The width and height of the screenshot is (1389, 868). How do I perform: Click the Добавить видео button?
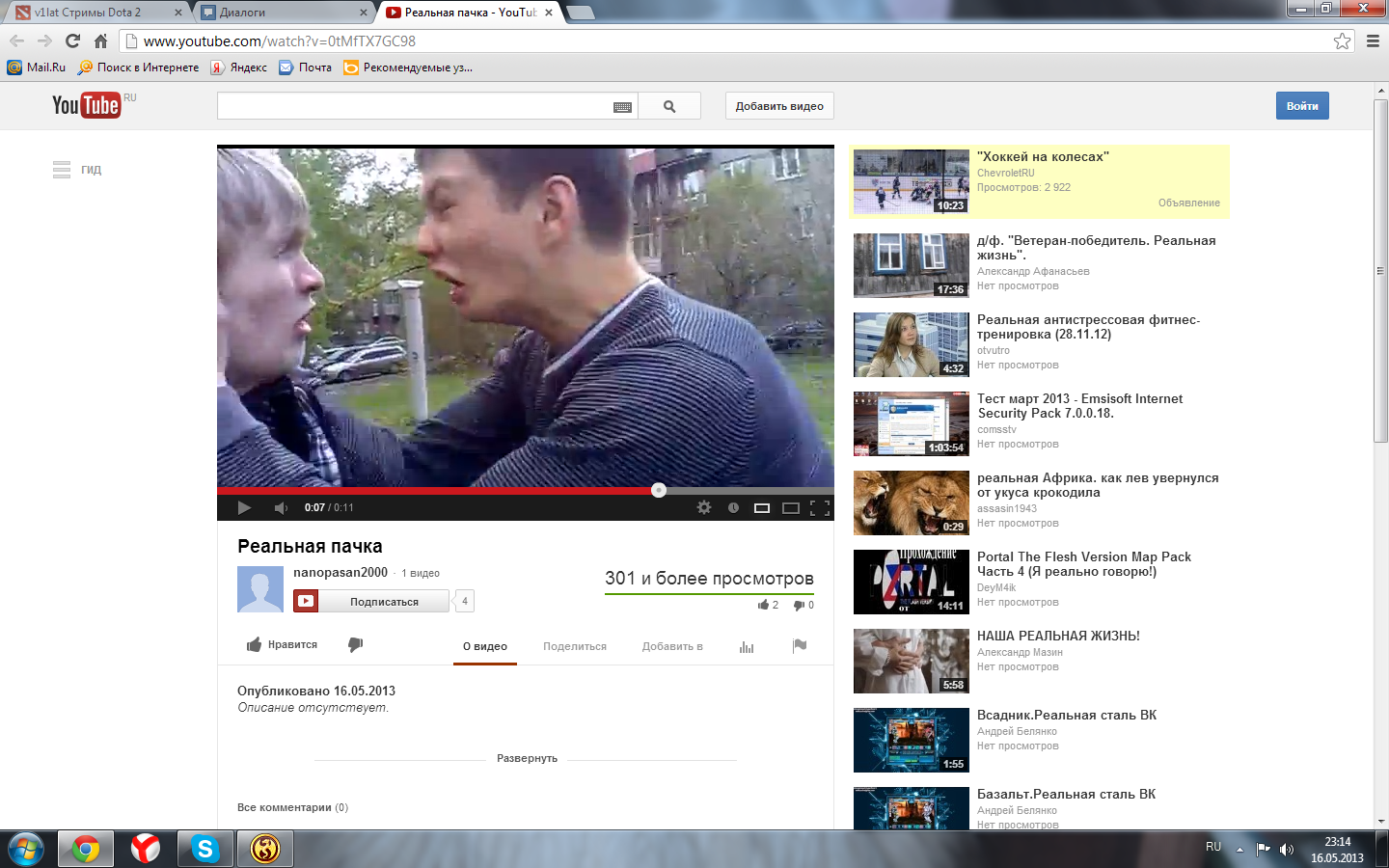click(779, 106)
